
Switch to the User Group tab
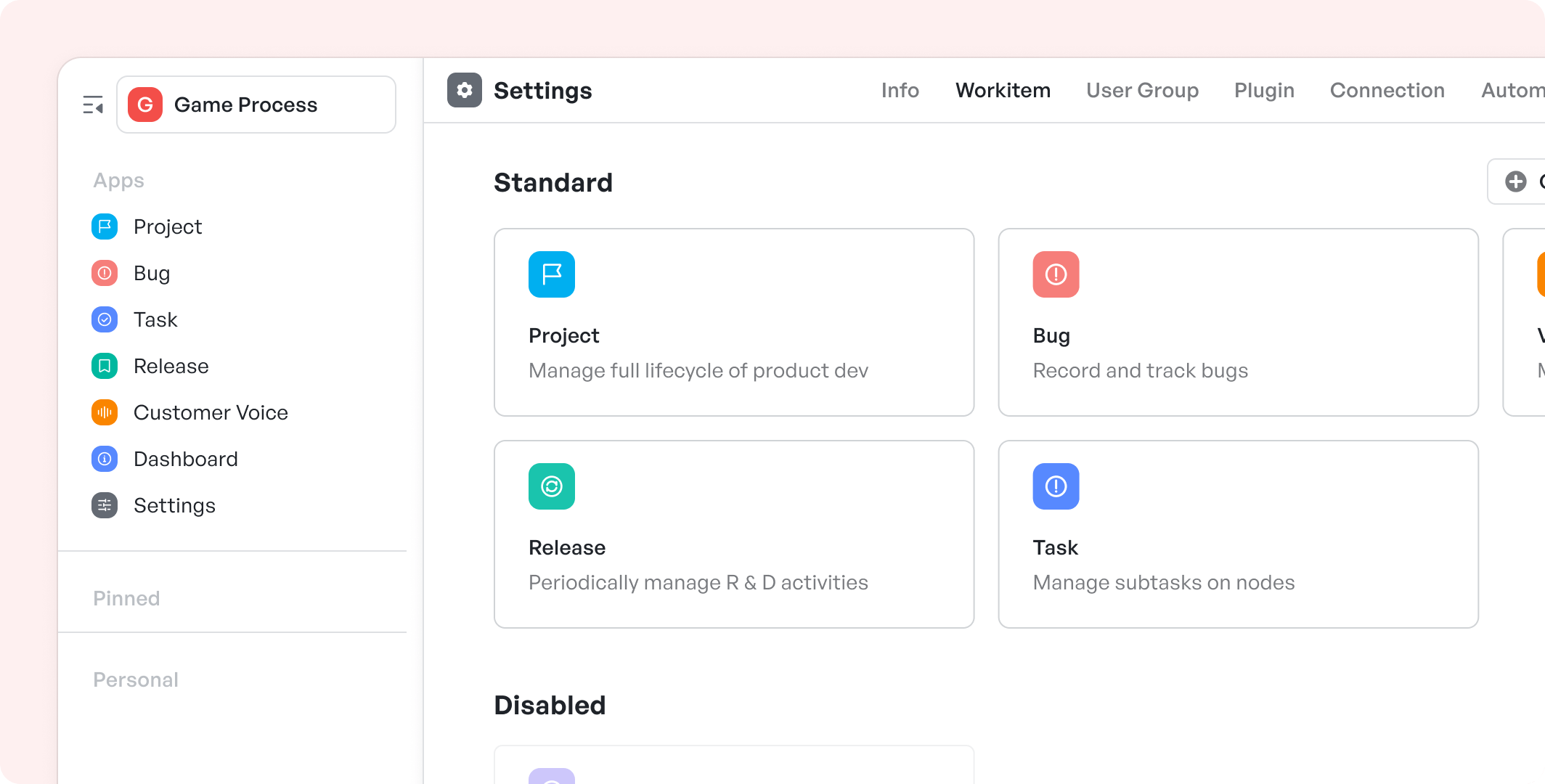[x=1143, y=91]
